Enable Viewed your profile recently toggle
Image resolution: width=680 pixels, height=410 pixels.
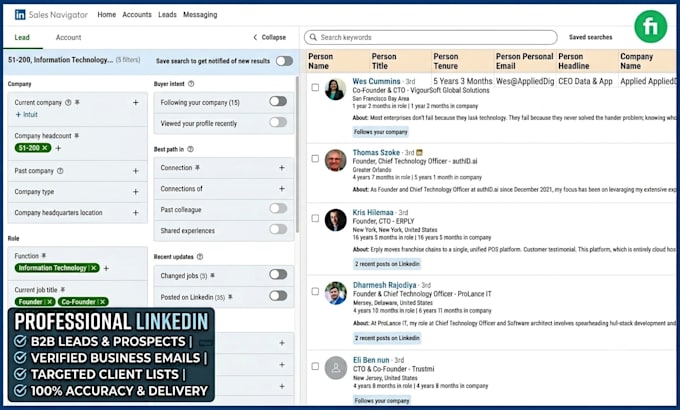(x=278, y=122)
